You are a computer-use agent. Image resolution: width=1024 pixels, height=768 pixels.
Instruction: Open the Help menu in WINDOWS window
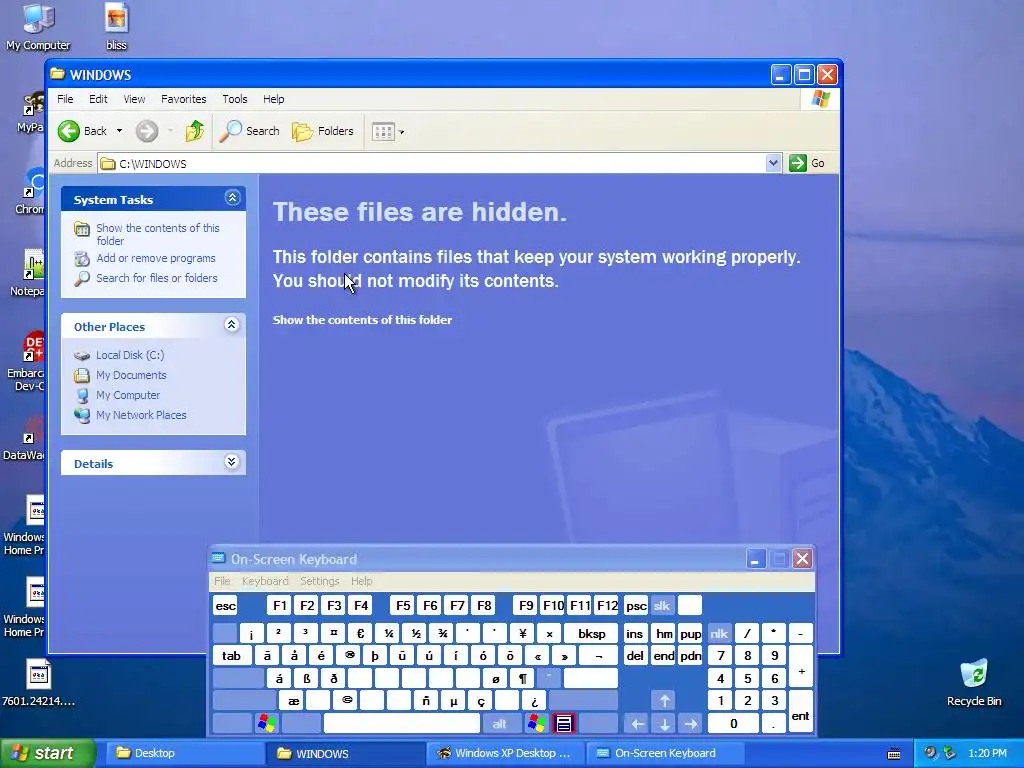coord(274,99)
